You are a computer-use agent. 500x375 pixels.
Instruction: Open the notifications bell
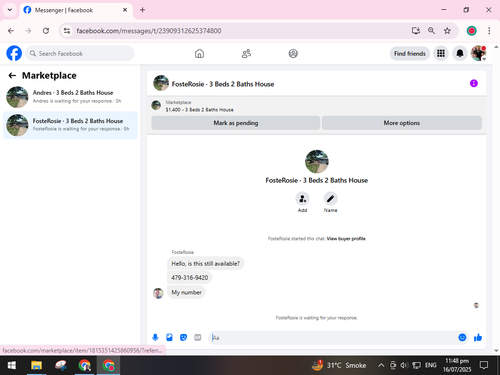coord(460,53)
